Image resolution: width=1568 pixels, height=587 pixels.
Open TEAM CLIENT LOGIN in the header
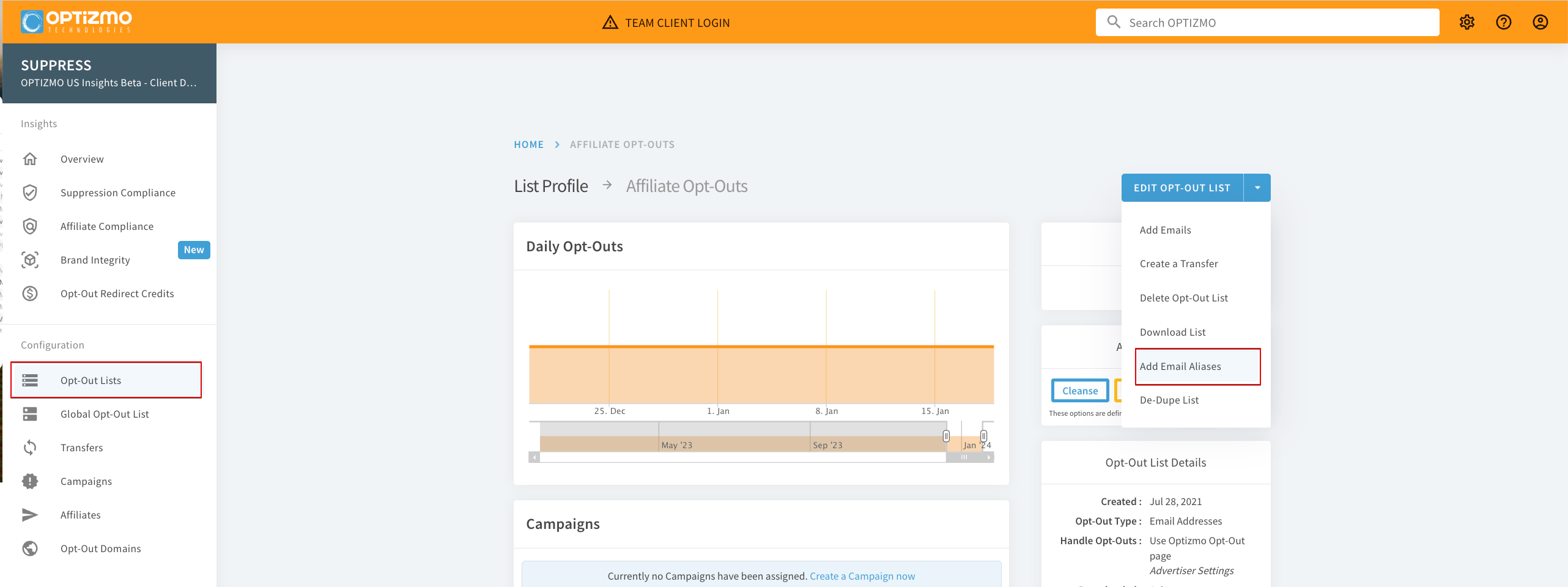[x=677, y=23]
